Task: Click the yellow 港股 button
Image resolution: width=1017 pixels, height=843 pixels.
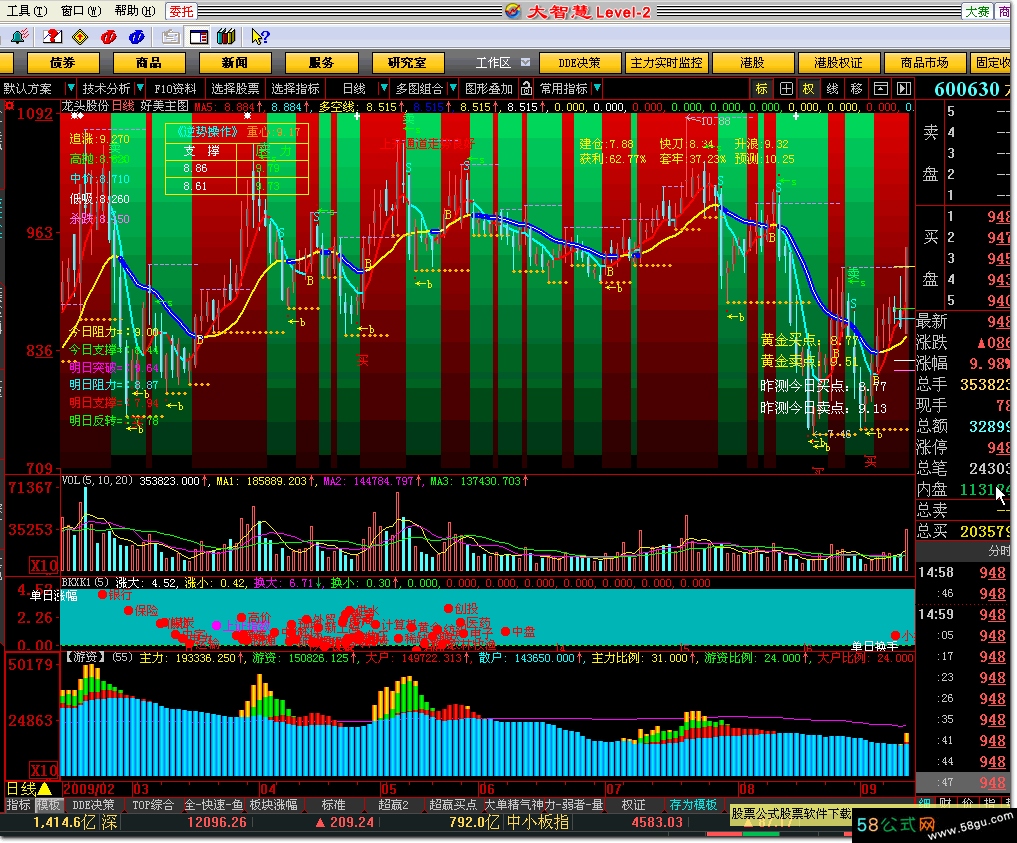Action: click(752, 63)
